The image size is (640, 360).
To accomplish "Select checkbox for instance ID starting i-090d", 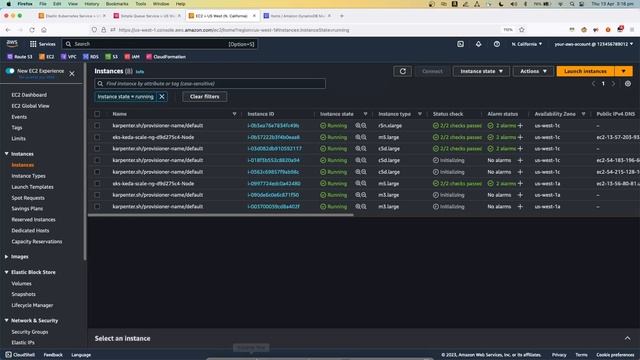I will [x=97, y=195].
